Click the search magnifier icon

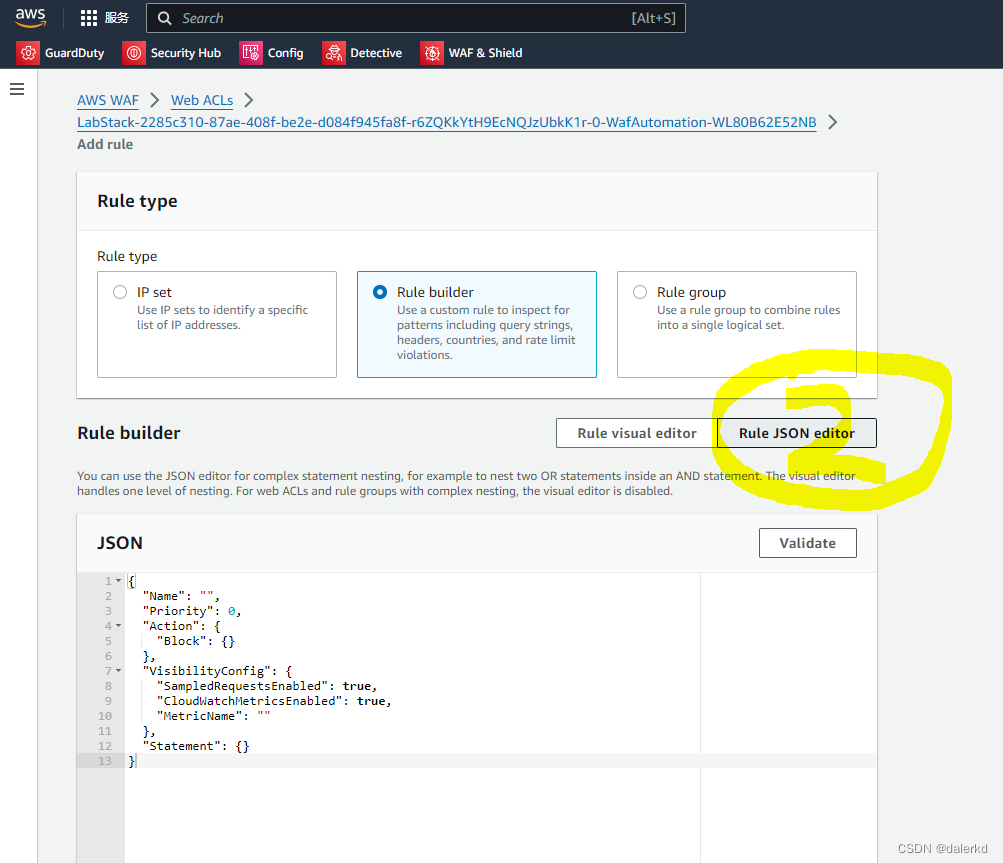[x=164, y=18]
